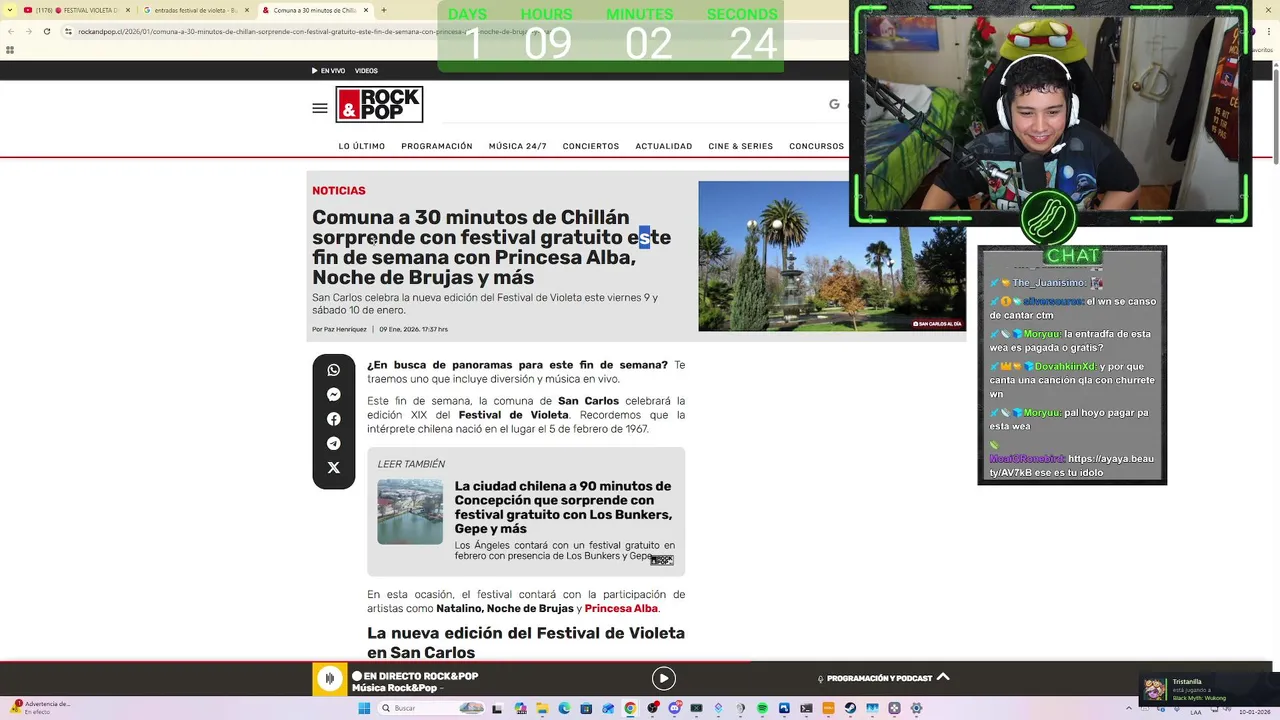Expand the Programación y Podcast panel

pos(943,677)
